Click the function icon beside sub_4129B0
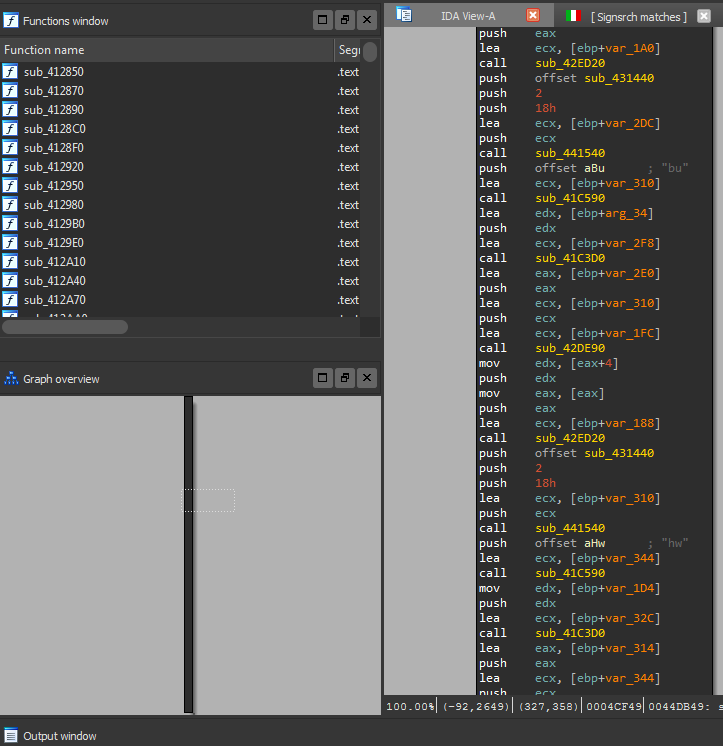723x746 pixels. click(x=10, y=224)
